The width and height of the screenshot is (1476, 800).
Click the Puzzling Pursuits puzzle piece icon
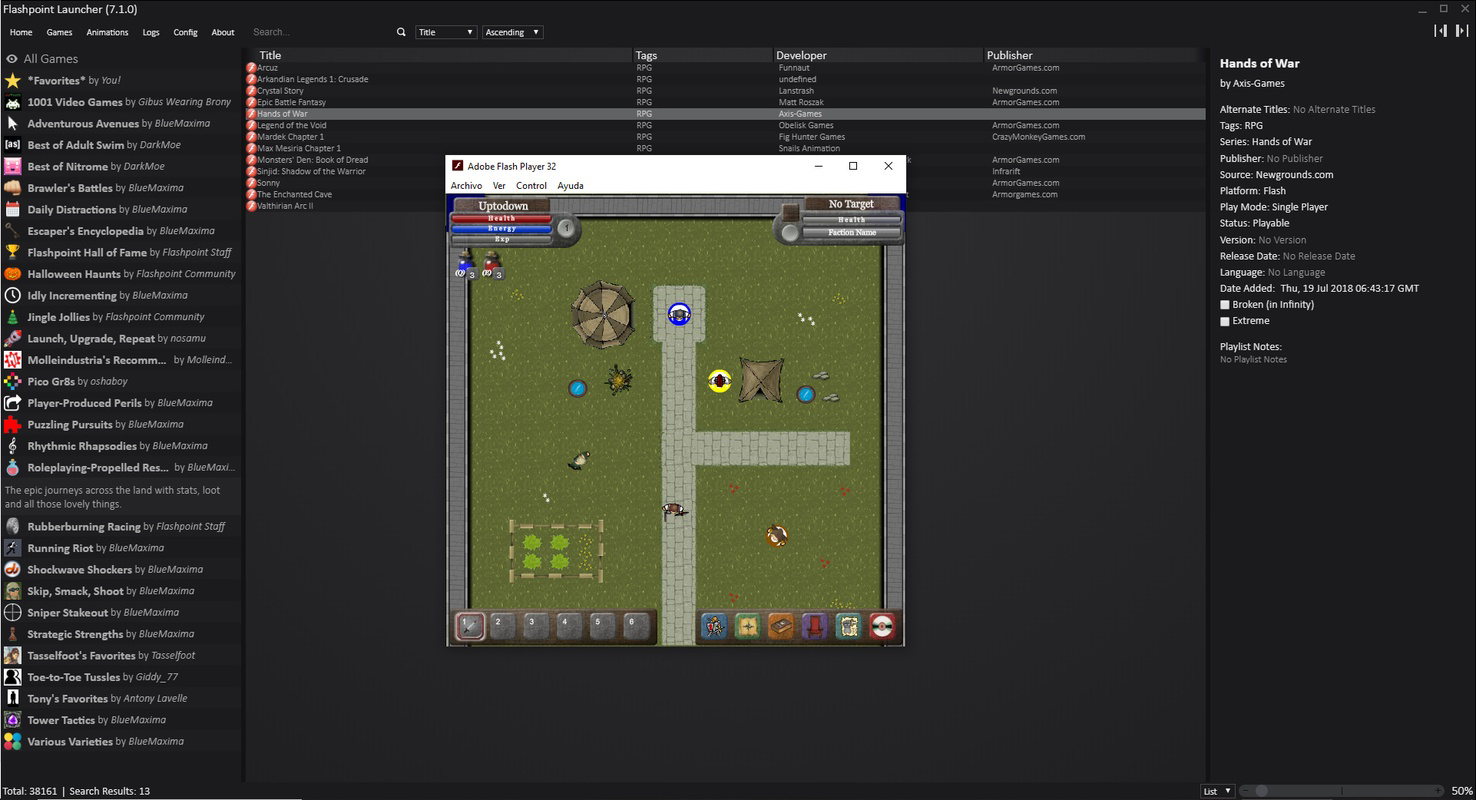[x=12, y=424]
